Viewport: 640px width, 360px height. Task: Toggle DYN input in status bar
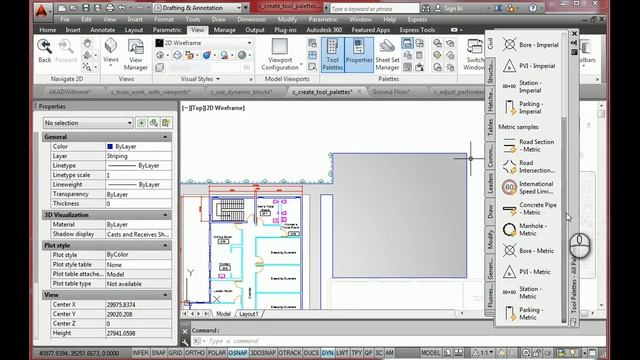327,352
